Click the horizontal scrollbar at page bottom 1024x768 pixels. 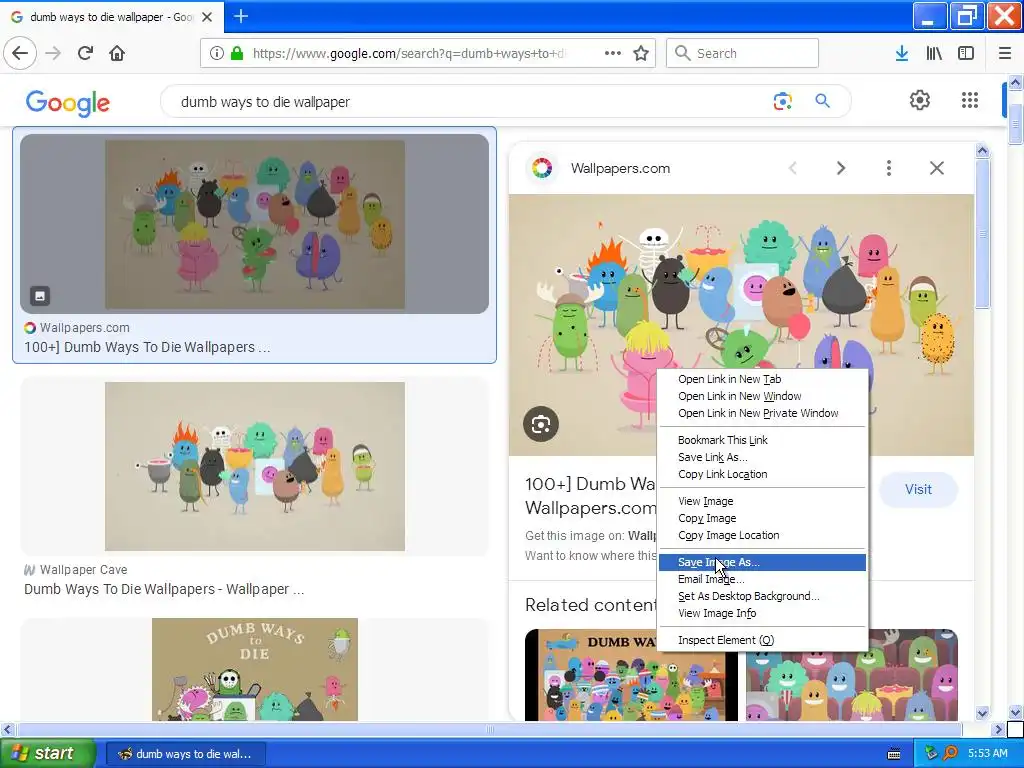pos(490,729)
